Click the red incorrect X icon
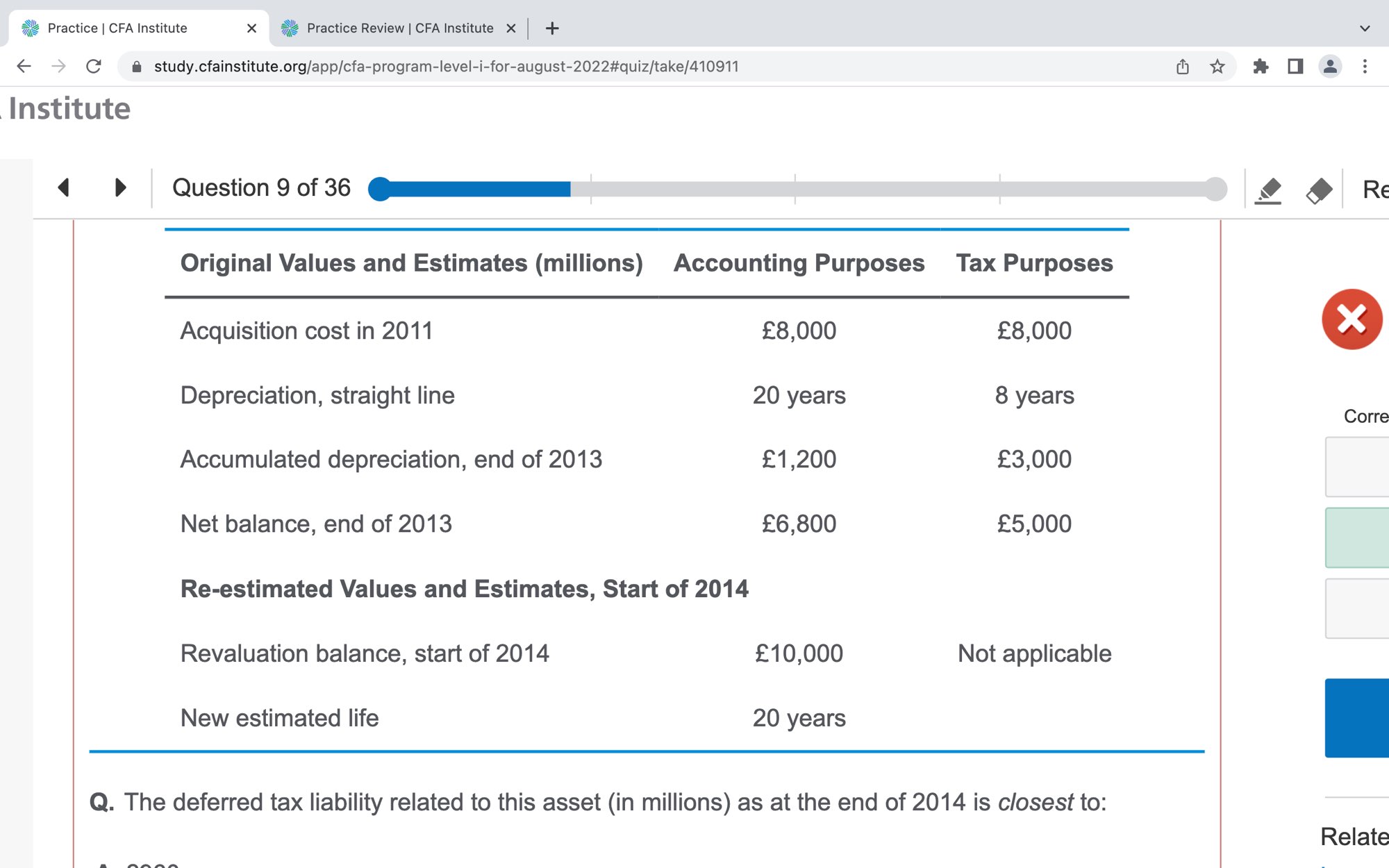 pos(1351,319)
